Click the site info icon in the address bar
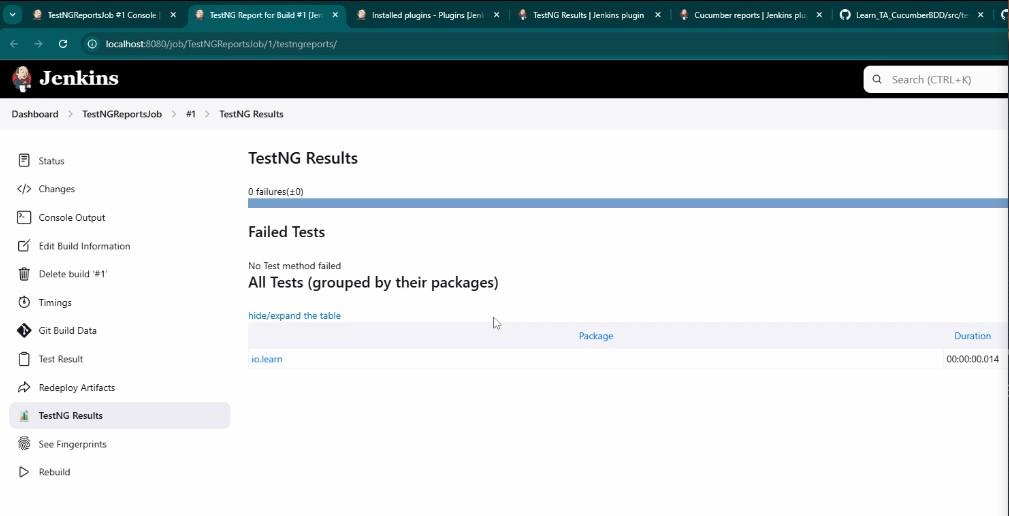 [x=92, y=44]
